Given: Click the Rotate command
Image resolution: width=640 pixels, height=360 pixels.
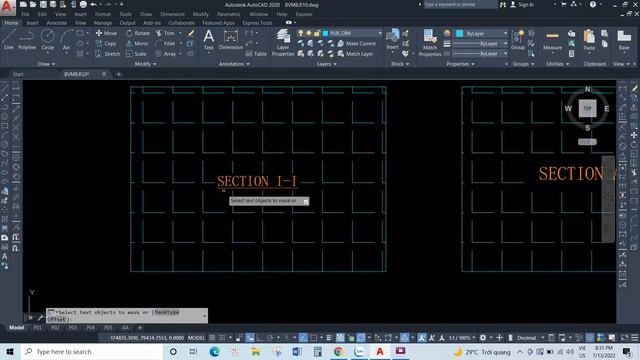Looking at the screenshot, I should pyautogui.click(x=138, y=33).
